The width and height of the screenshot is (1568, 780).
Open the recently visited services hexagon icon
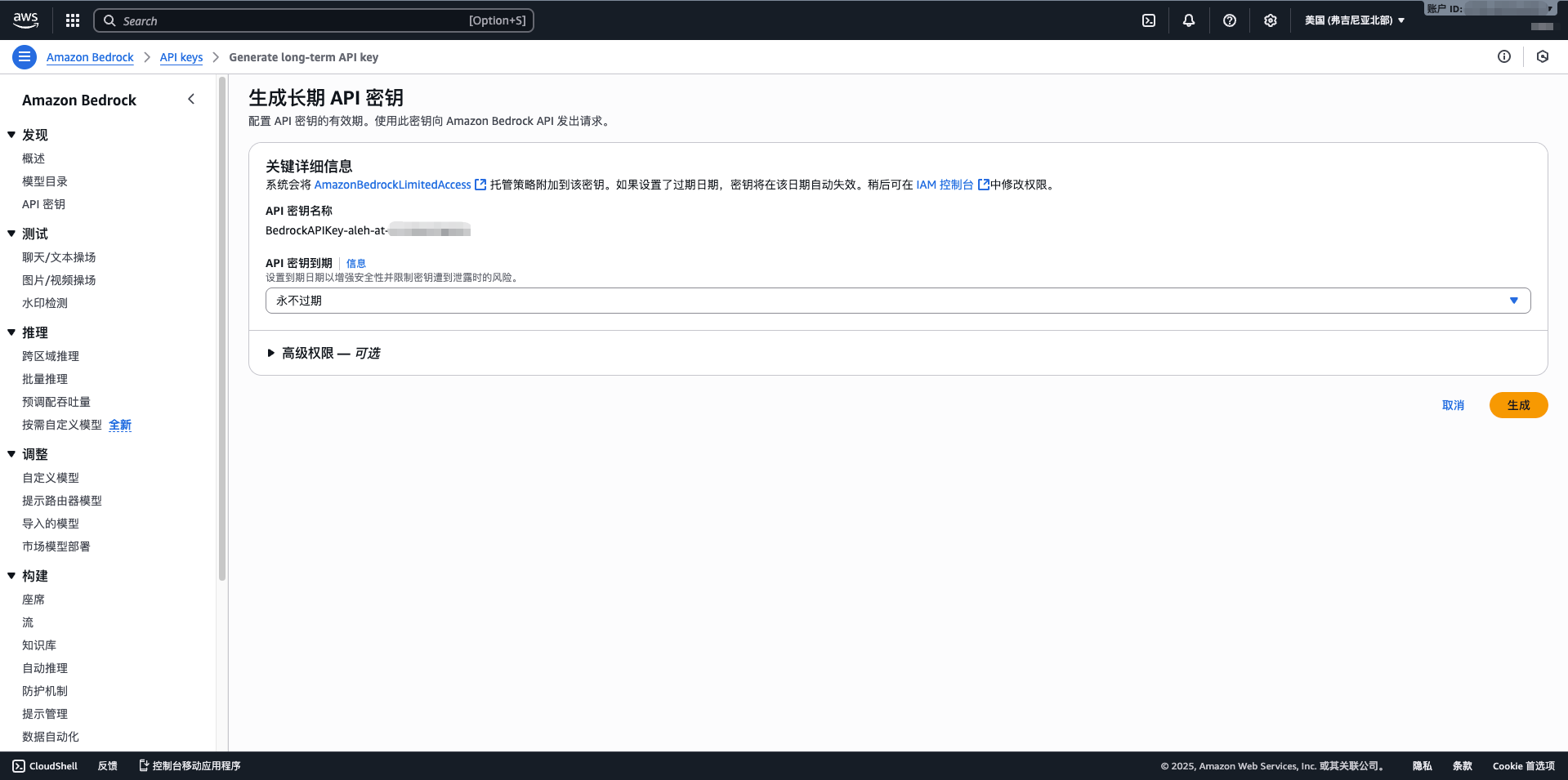pos(1543,56)
